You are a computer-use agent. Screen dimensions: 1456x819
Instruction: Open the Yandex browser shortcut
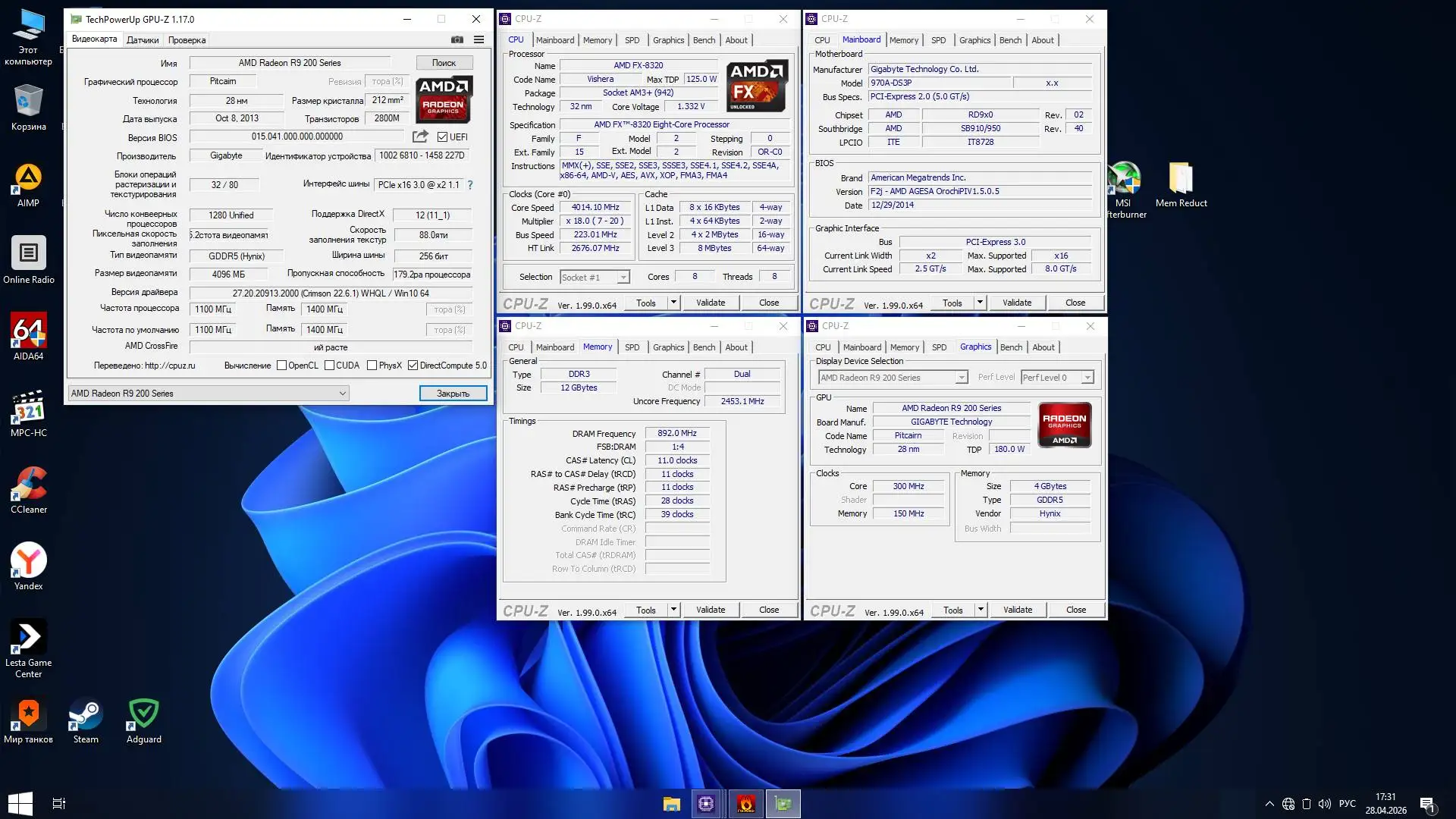[x=28, y=566]
